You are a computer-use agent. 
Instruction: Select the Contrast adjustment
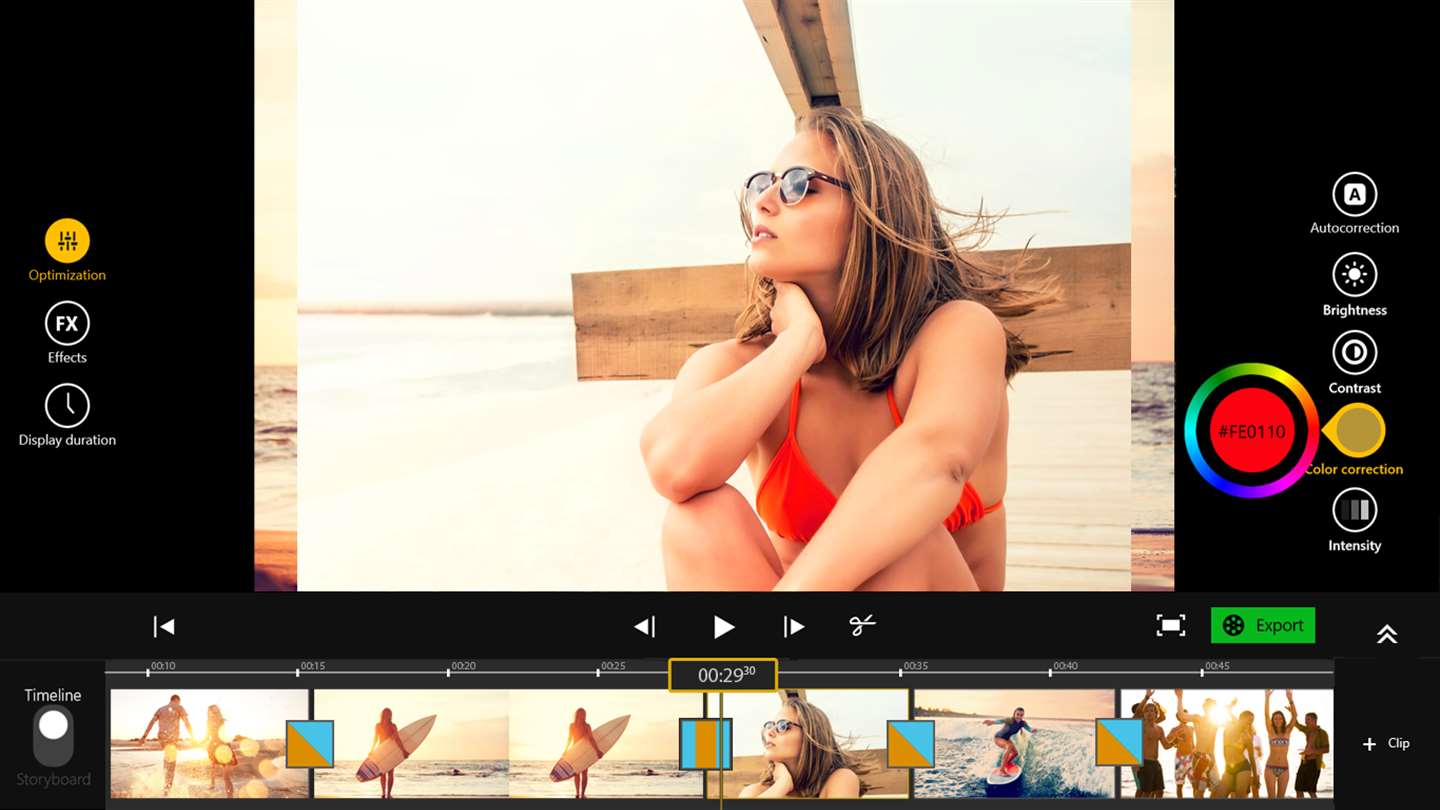click(x=1355, y=353)
